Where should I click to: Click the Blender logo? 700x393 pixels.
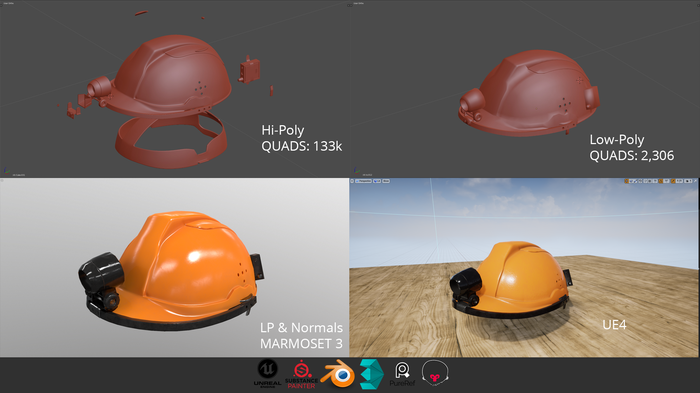338,373
